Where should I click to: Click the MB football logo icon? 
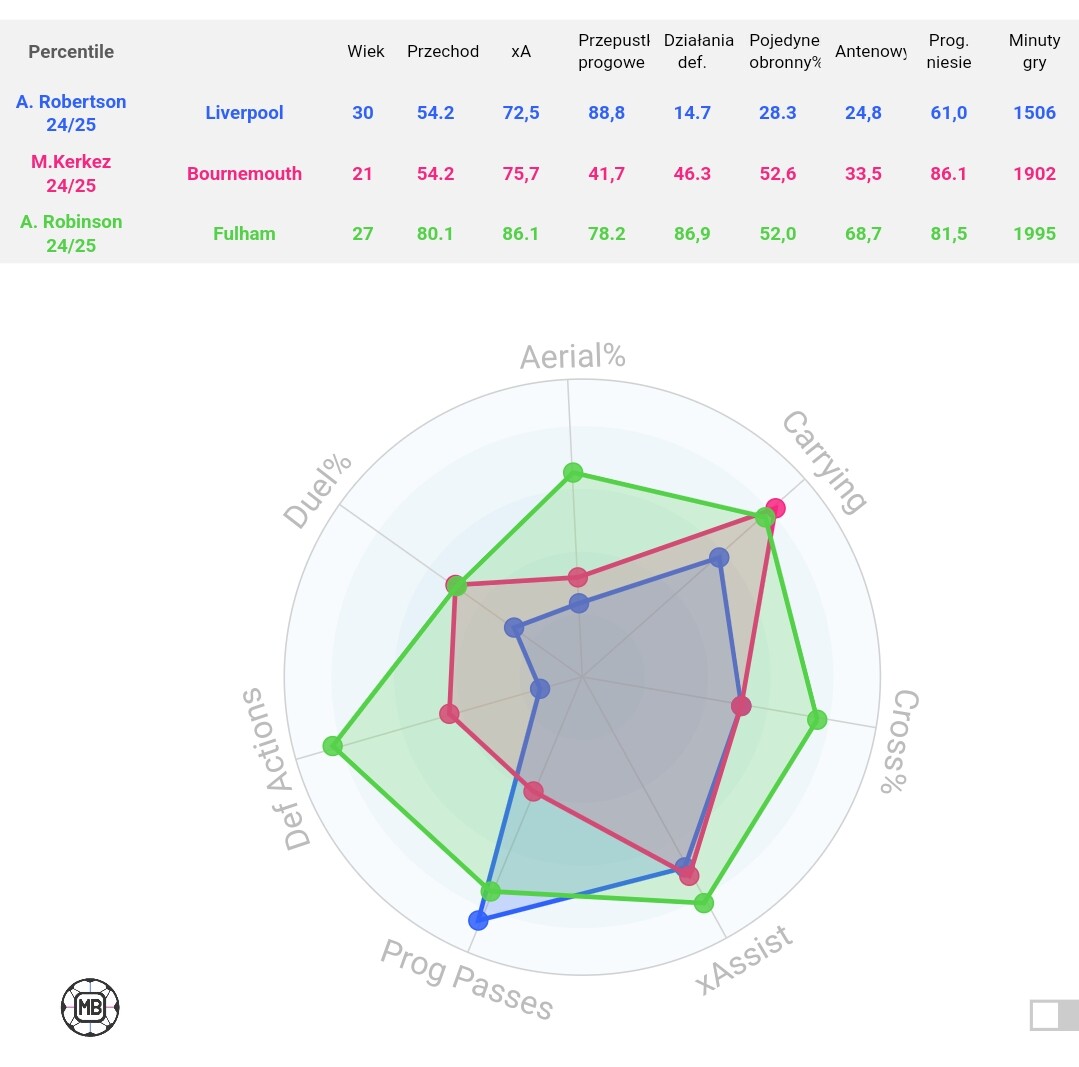[90, 1007]
